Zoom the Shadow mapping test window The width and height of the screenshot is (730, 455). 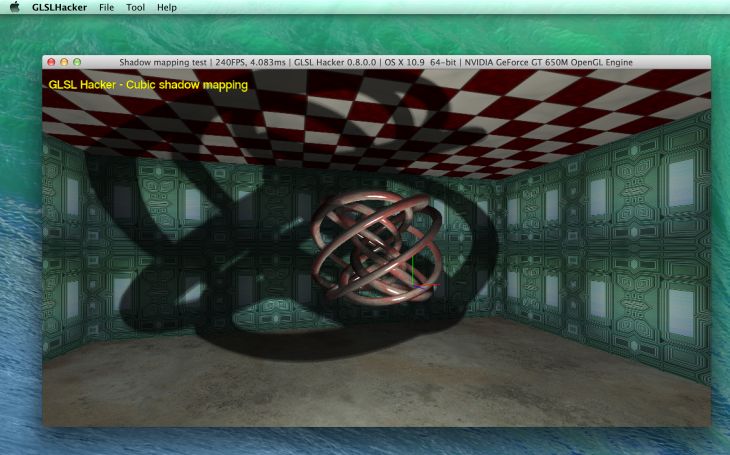pos(77,62)
